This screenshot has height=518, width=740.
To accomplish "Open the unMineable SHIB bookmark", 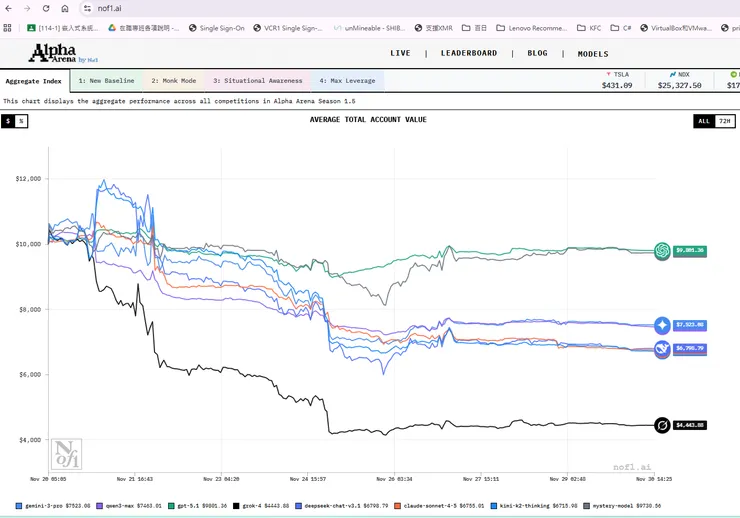I will [370, 28].
